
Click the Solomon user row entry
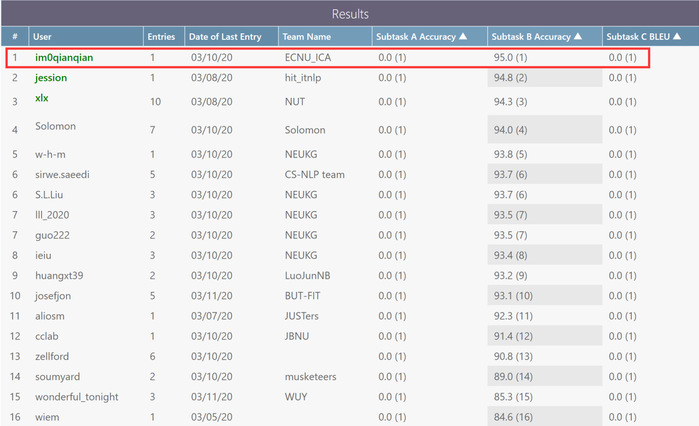click(x=55, y=126)
